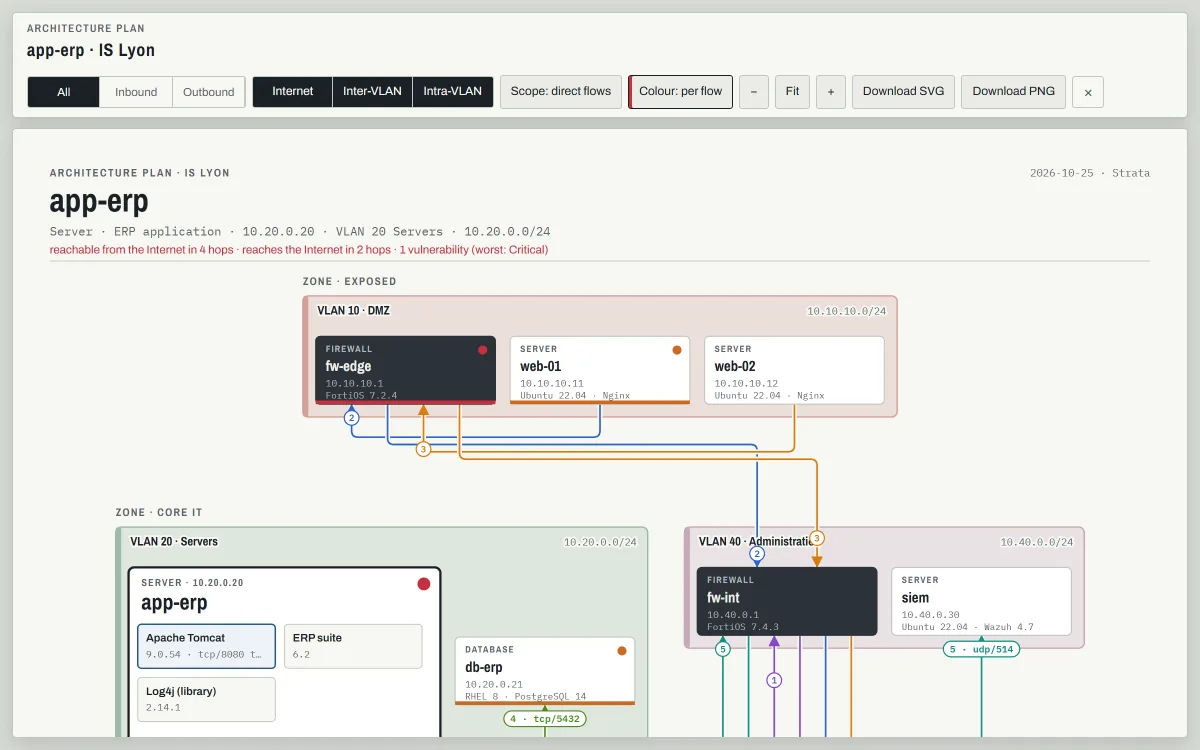Image resolution: width=1200 pixels, height=750 pixels.
Task: Click the orange status dot on db-erp
Action: click(x=622, y=651)
